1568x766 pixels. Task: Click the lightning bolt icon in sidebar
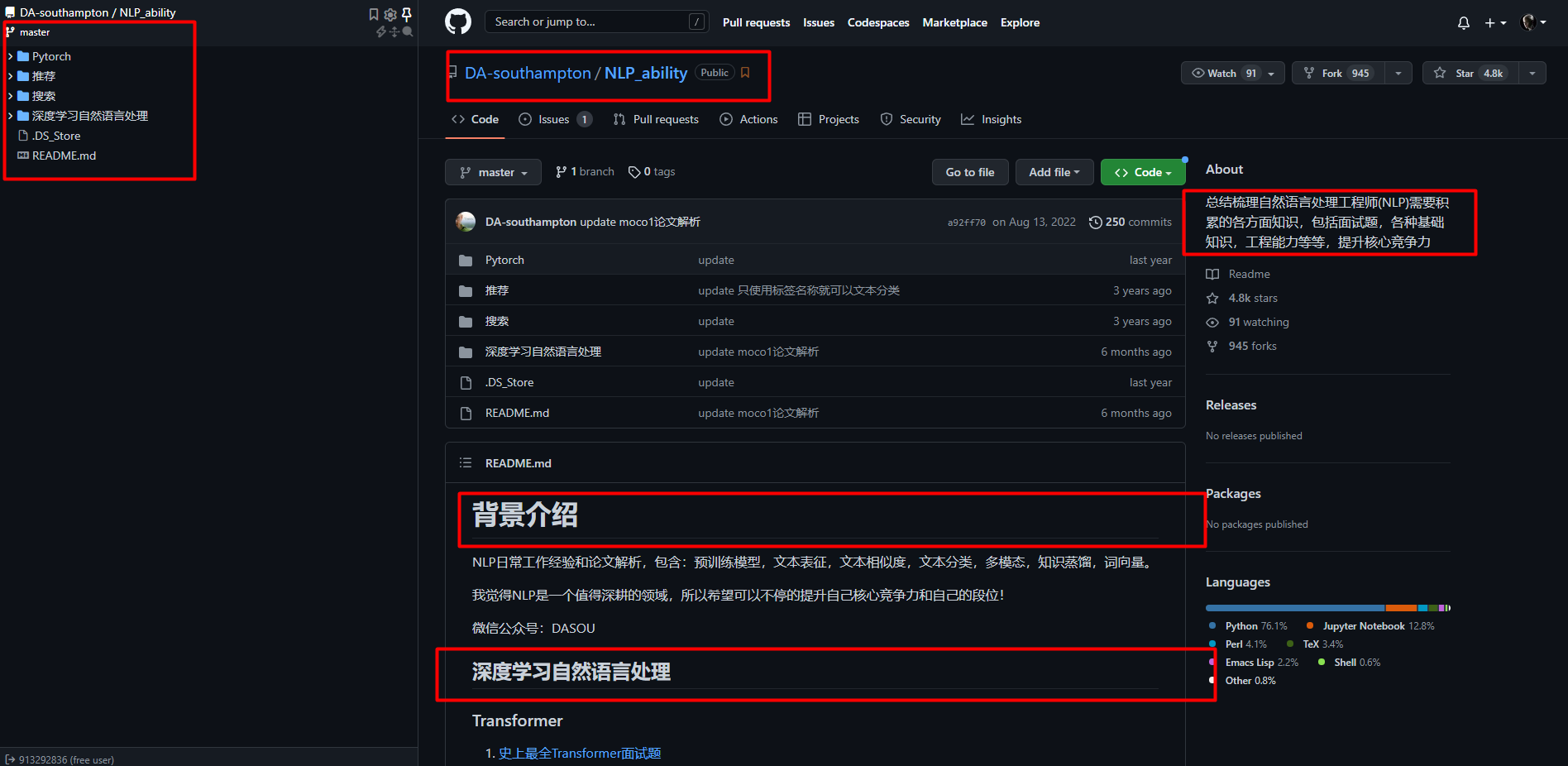pyautogui.click(x=381, y=31)
